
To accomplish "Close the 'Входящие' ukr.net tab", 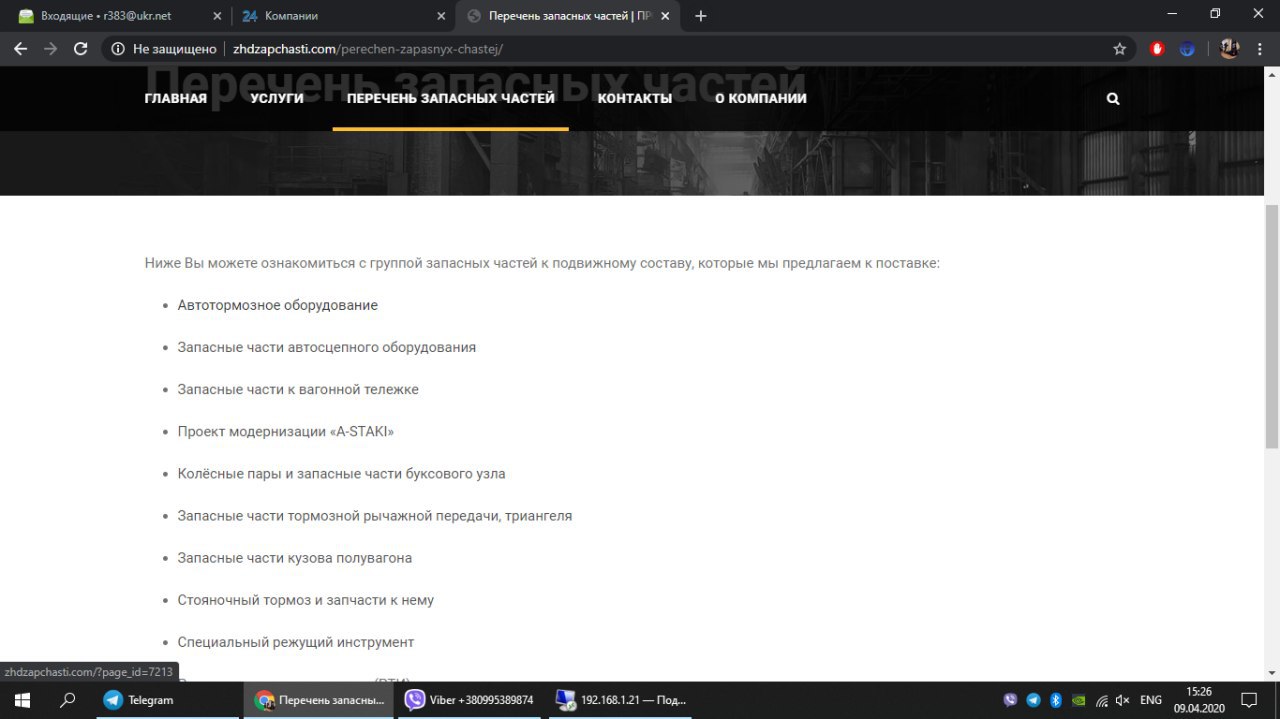I will coord(217,16).
